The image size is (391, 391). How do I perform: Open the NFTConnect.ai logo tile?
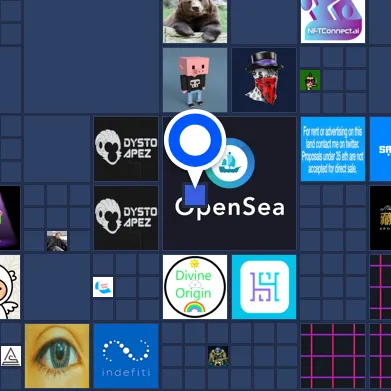point(333,21)
